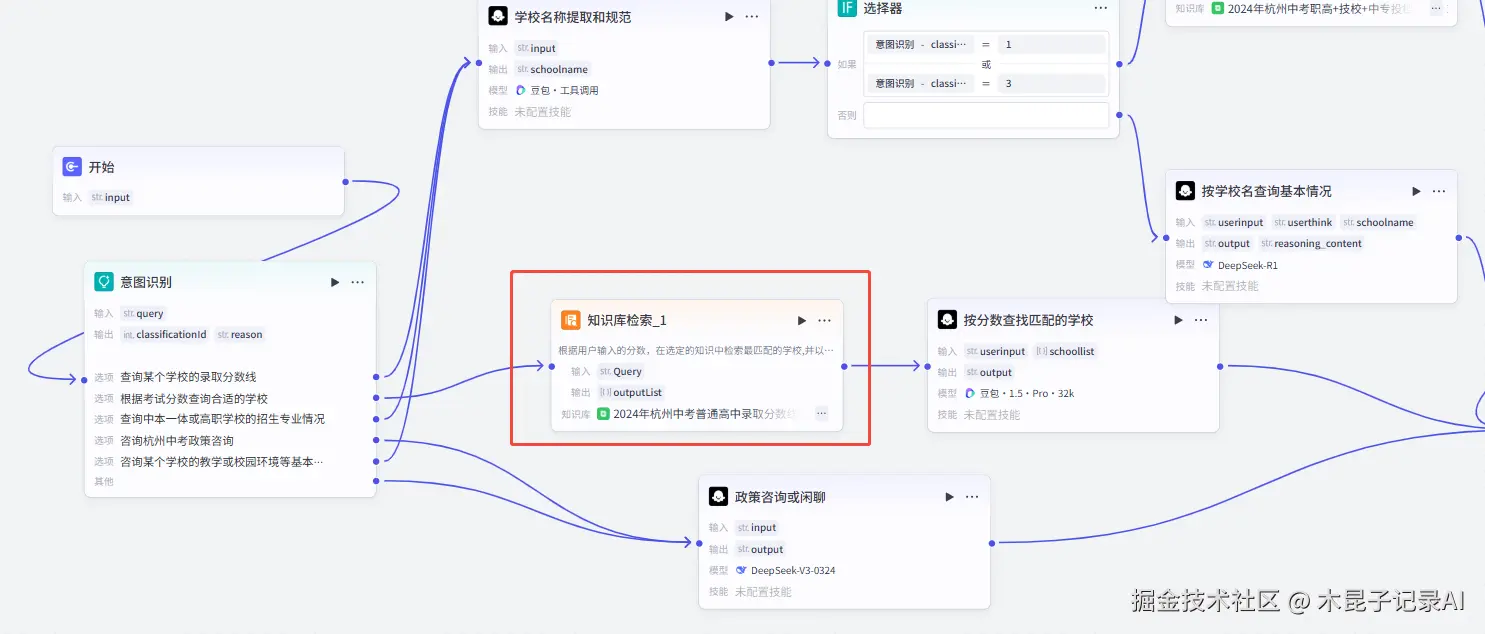Open the more options menu on 知识库检索_1
This screenshot has height=634, width=1485.
[824, 319]
